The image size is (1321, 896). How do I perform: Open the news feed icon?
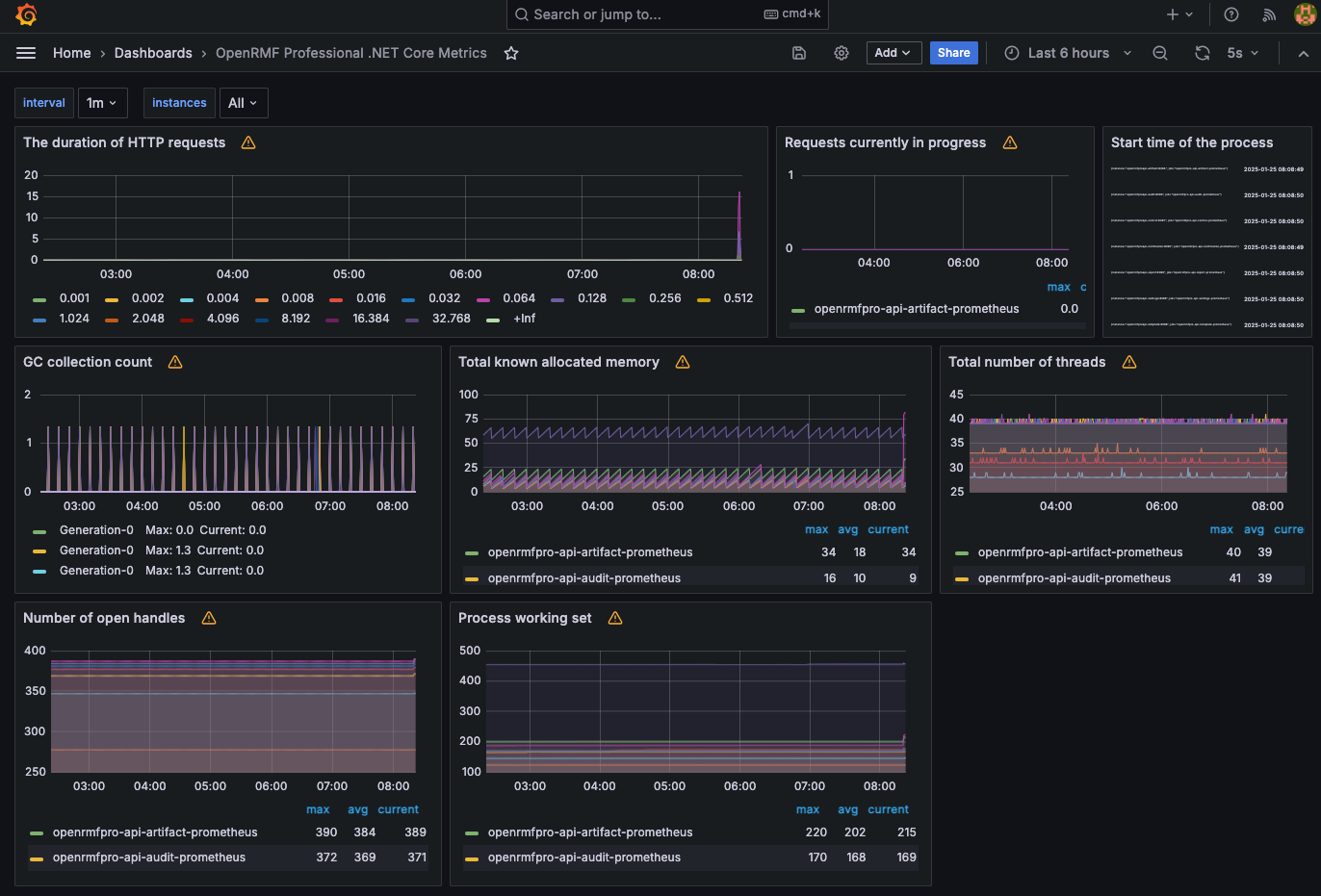[x=1269, y=14]
